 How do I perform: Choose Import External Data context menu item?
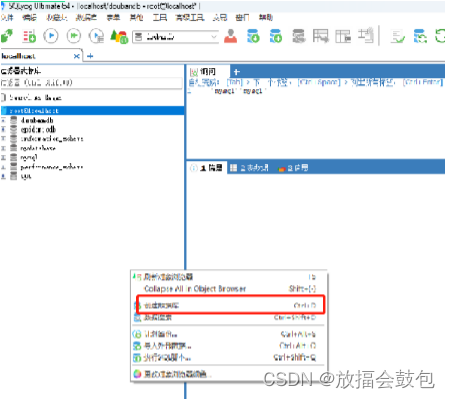(x=229, y=346)
